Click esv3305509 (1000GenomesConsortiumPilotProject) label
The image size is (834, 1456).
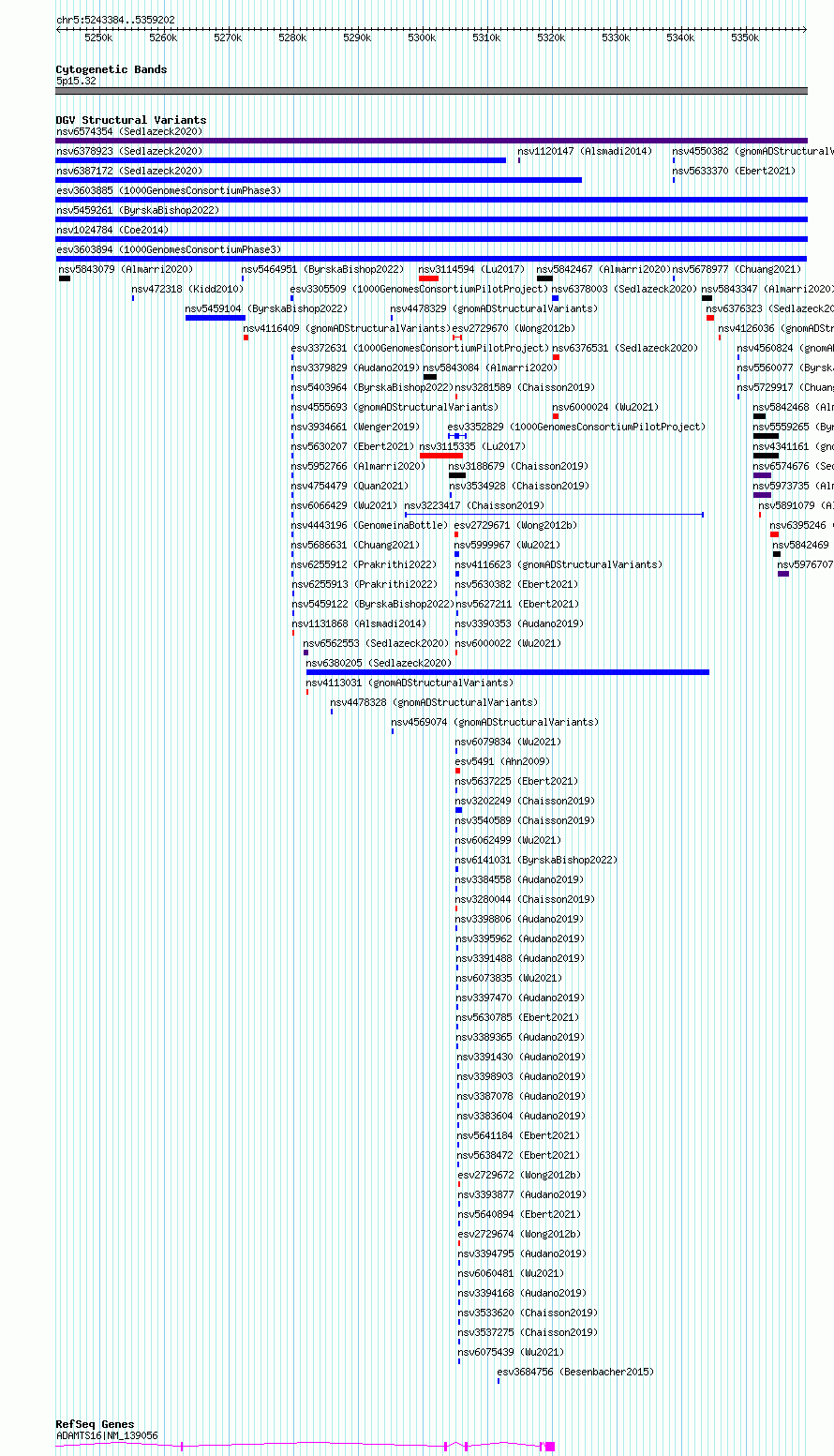pos(418,289)
